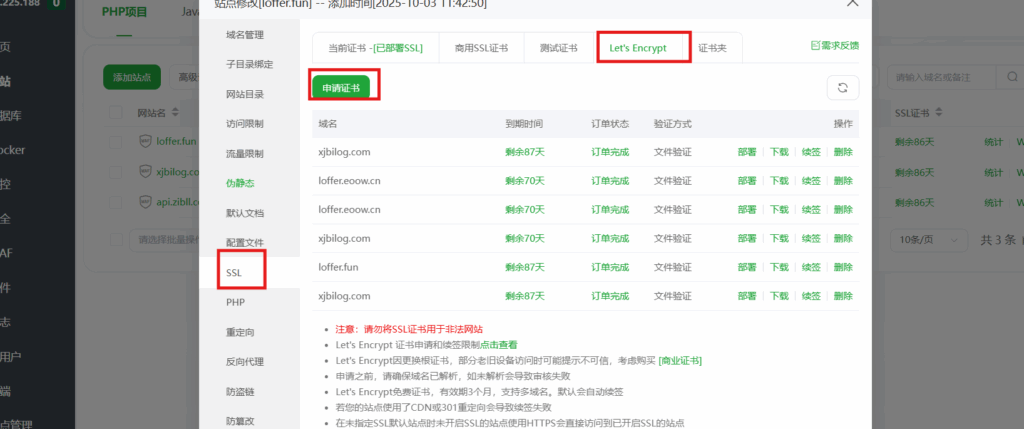Switch to the 商用SSL证书 tab

click(x=481, y=48)
